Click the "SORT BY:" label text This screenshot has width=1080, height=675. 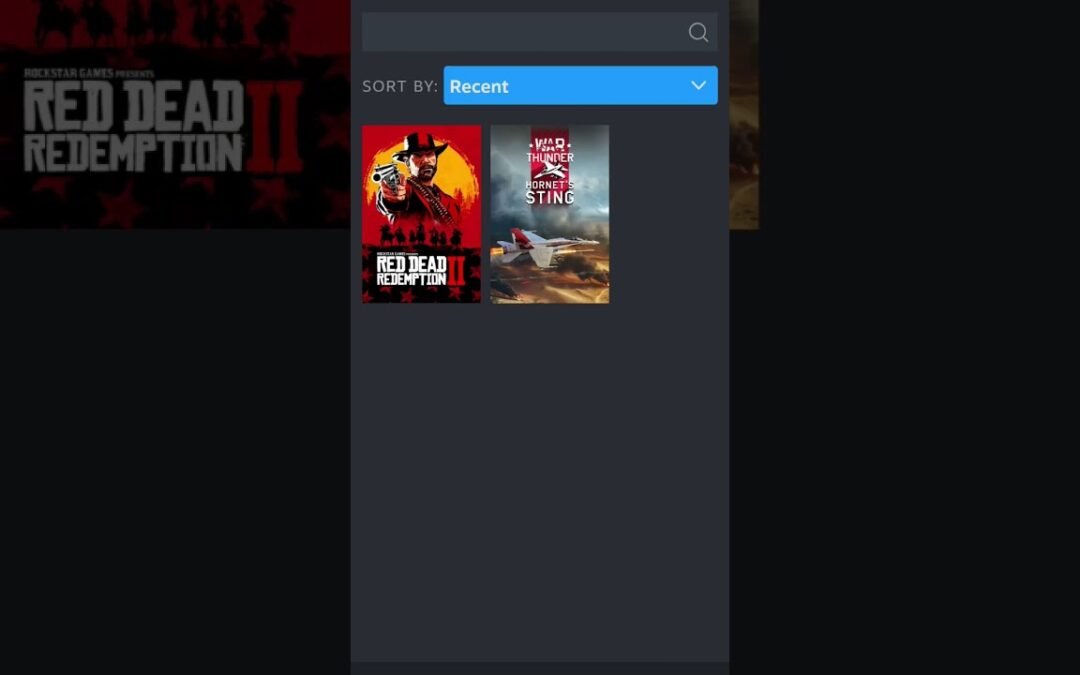tap(399, 86)
